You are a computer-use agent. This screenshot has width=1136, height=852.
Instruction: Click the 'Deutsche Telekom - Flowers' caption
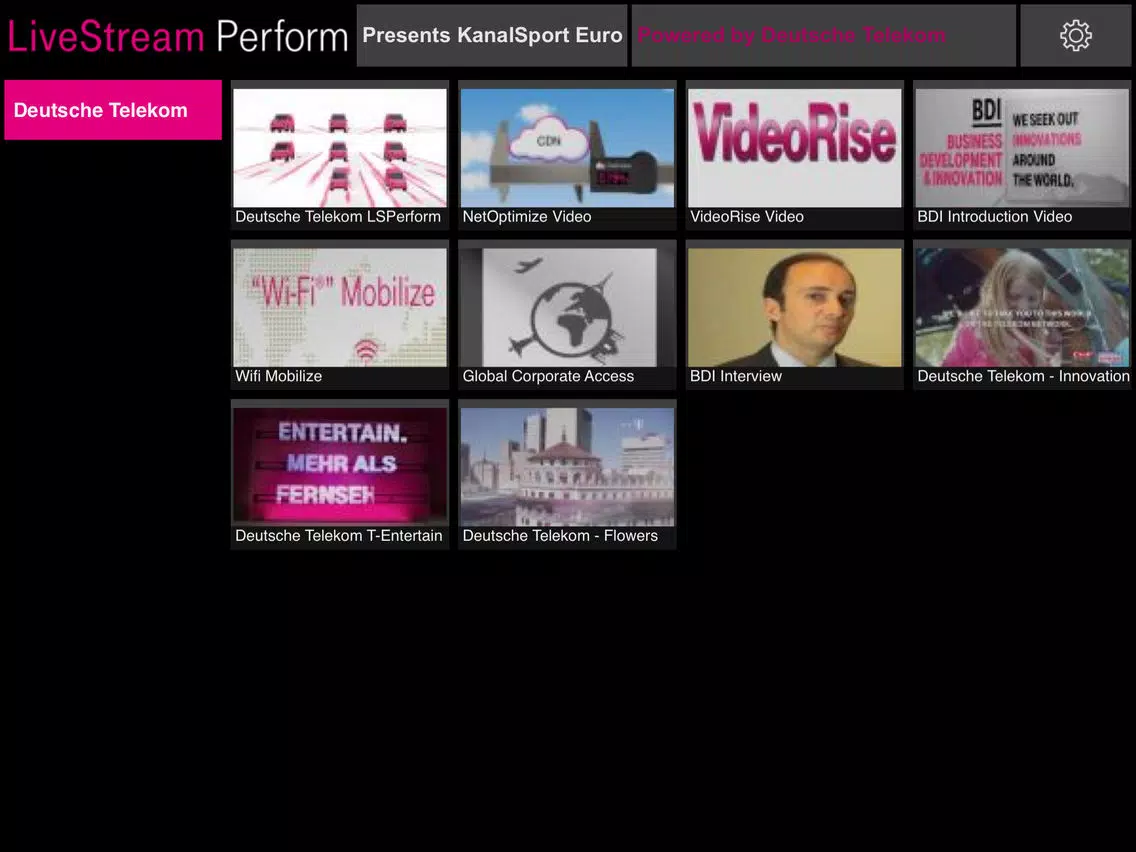coord(560,535)
